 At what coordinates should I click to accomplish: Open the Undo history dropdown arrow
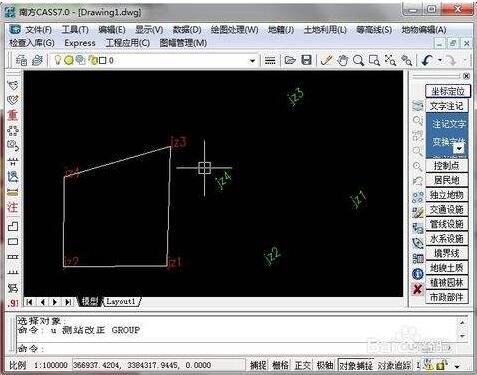click(x=440, y=60)
